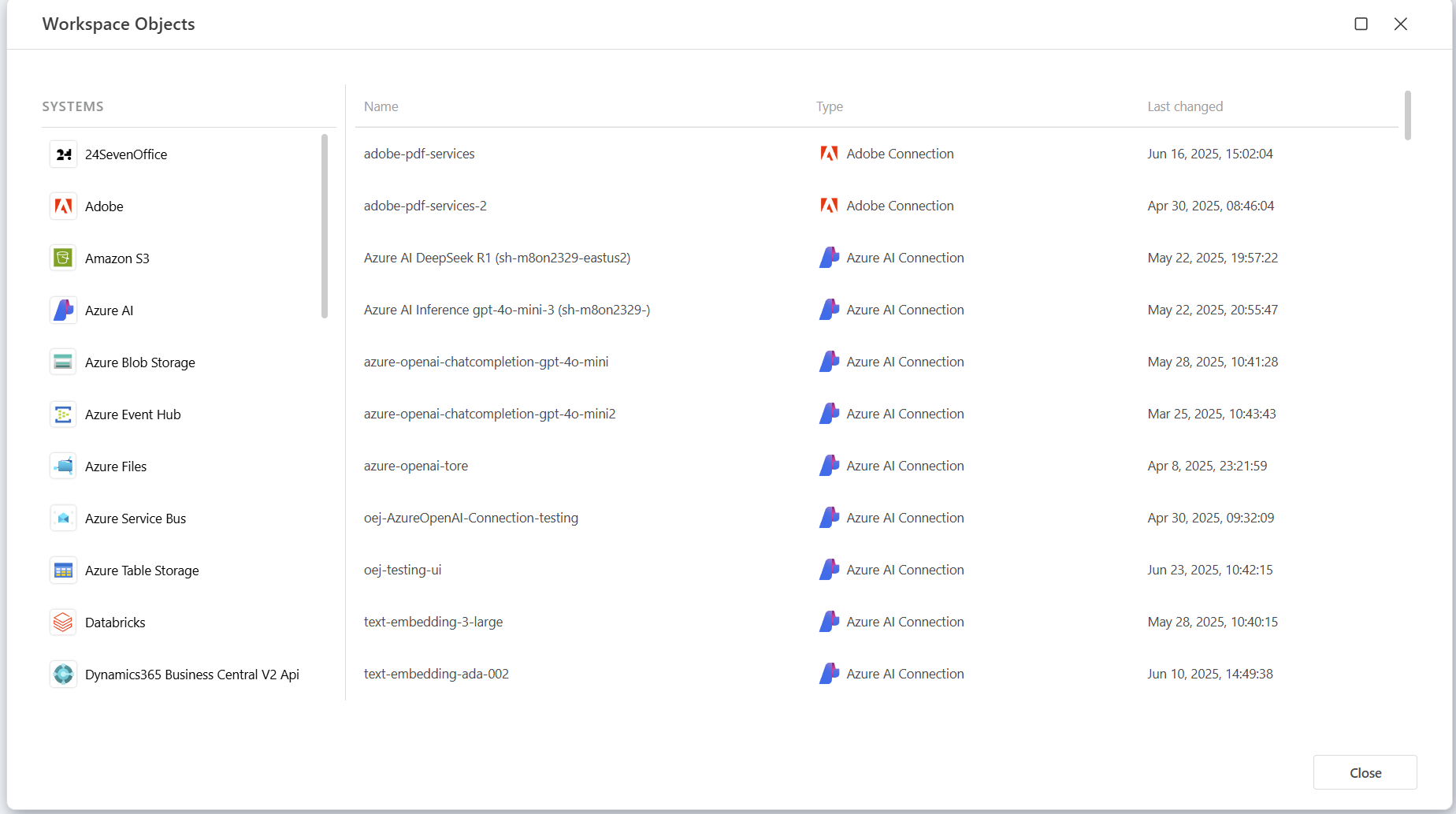Open the adobe-pdf-services connection
Viewport: 1456px width, 814px height.
click(x=419, y=154)
